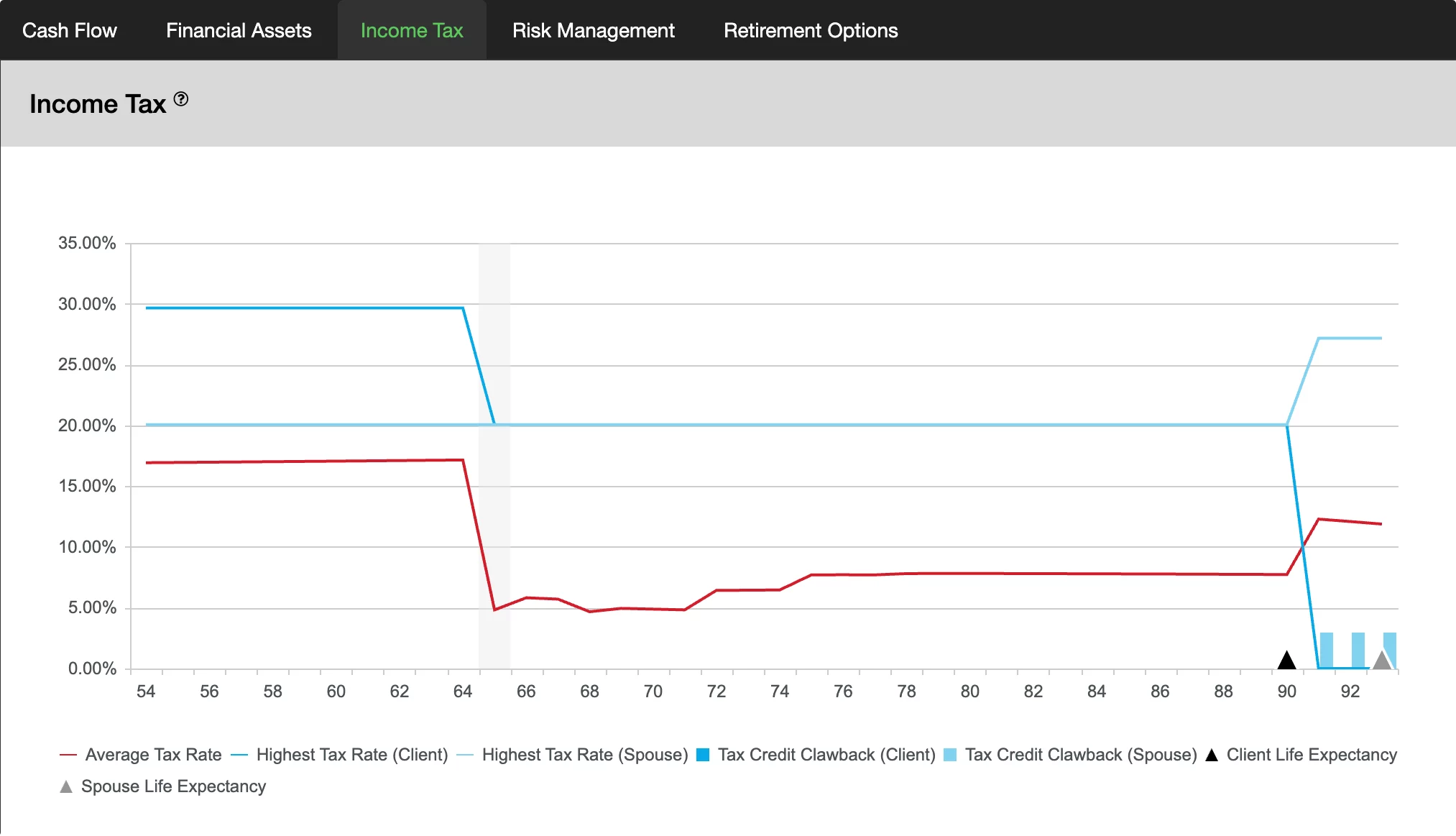Click the red Average Tax Rate legend line icon

[x=68, y=755]
